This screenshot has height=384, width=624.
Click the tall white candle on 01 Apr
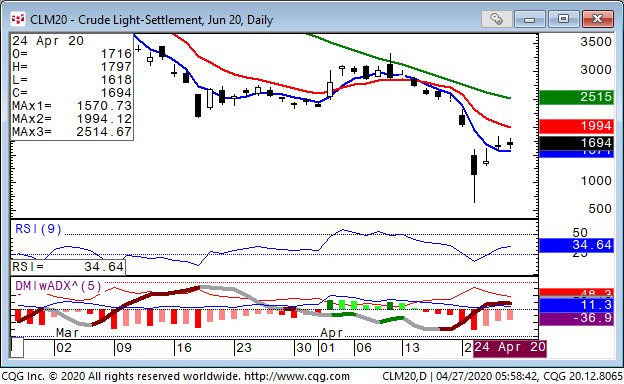pyautogui.click(x=330, y=86)
